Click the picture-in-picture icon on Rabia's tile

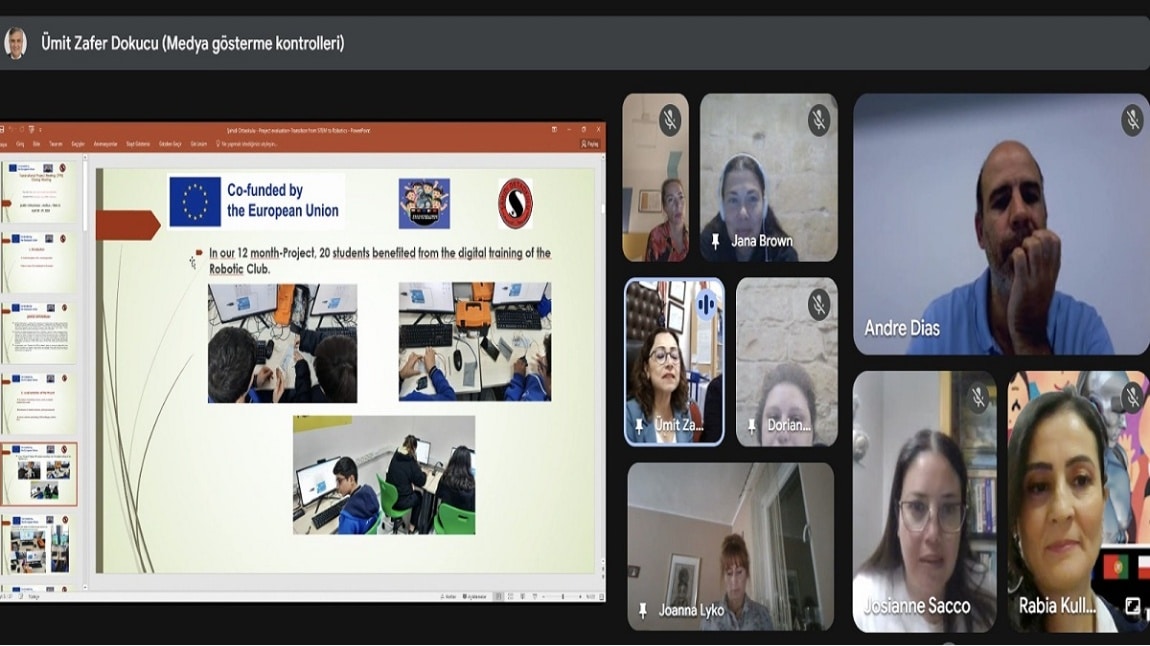1132,606
